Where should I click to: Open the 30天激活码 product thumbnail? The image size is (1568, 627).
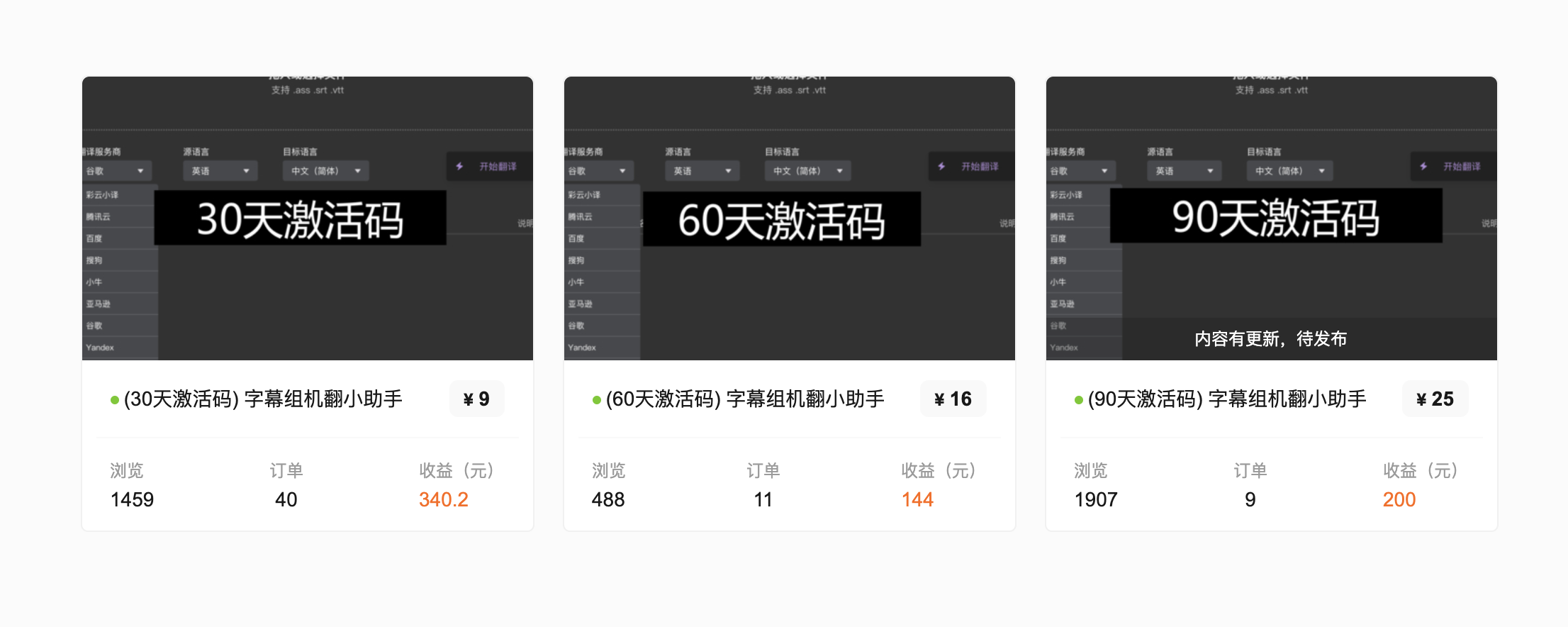(x=307, y=218)
